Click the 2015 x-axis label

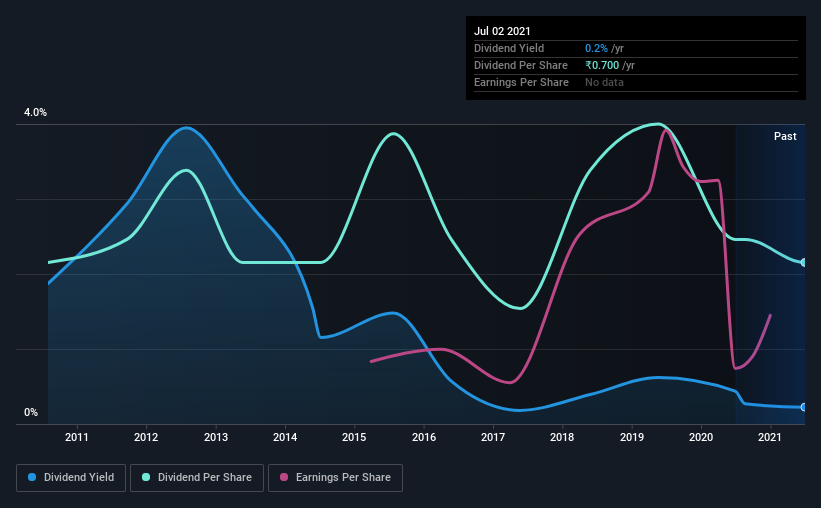click(354, 437)
